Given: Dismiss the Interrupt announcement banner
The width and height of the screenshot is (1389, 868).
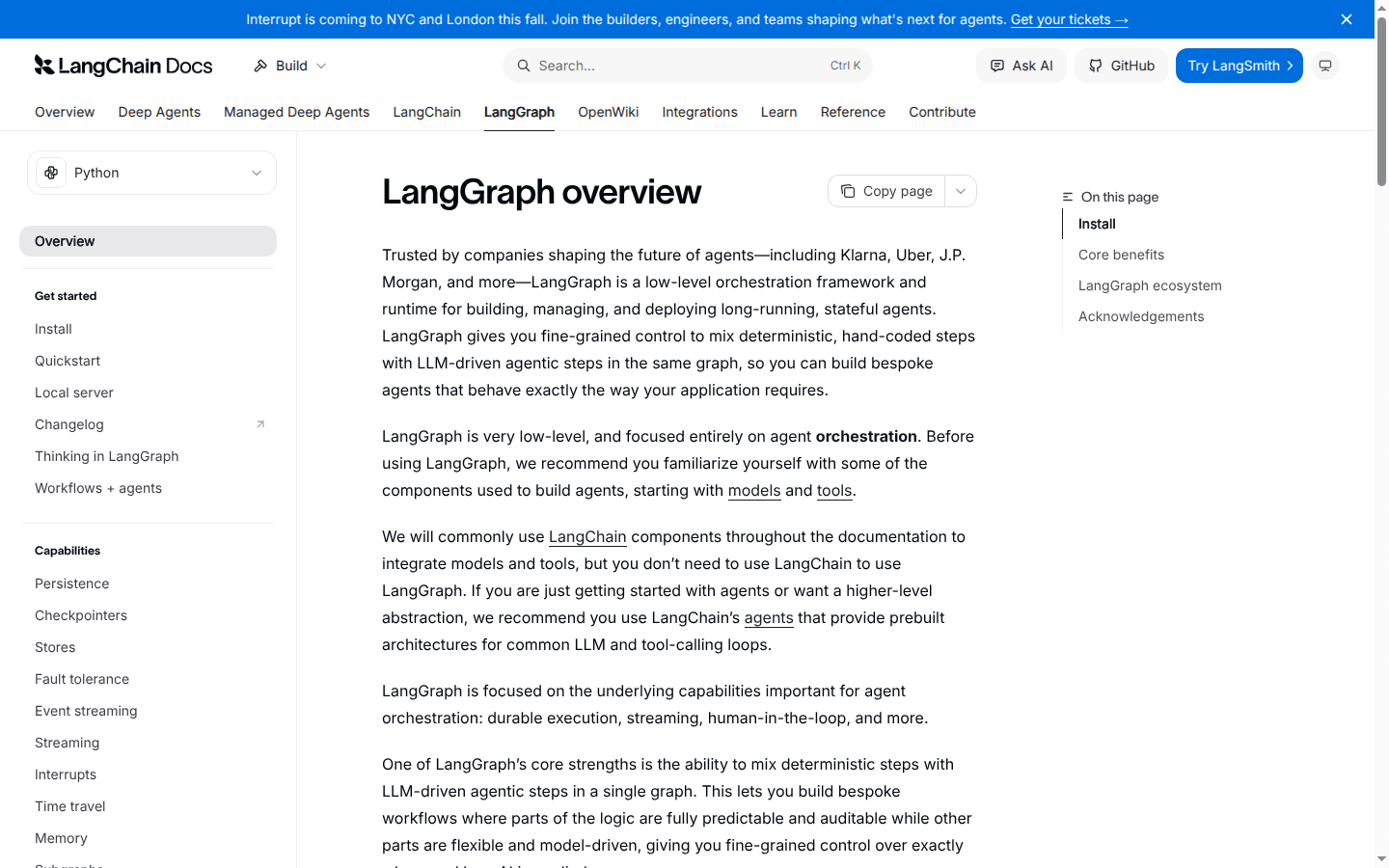Looking at the screenshot, I should [1347, 19].
